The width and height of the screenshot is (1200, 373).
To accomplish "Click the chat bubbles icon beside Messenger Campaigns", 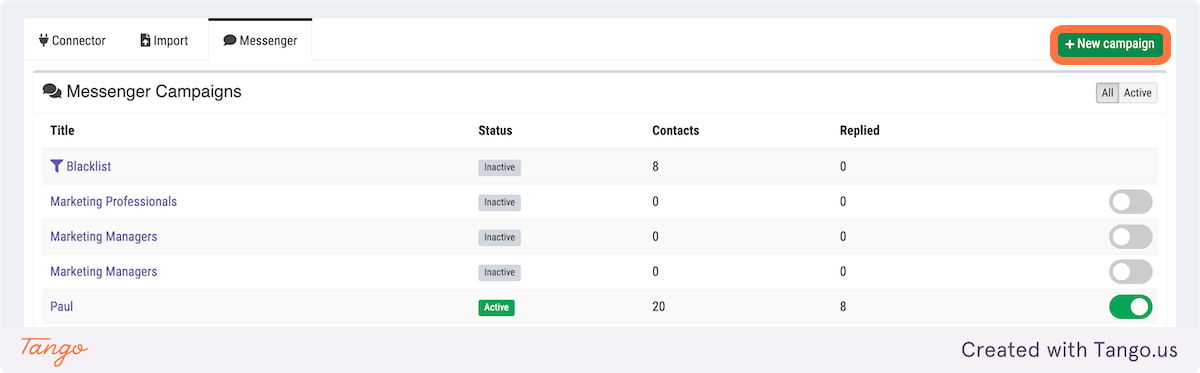I will click(x=52, y=92).
